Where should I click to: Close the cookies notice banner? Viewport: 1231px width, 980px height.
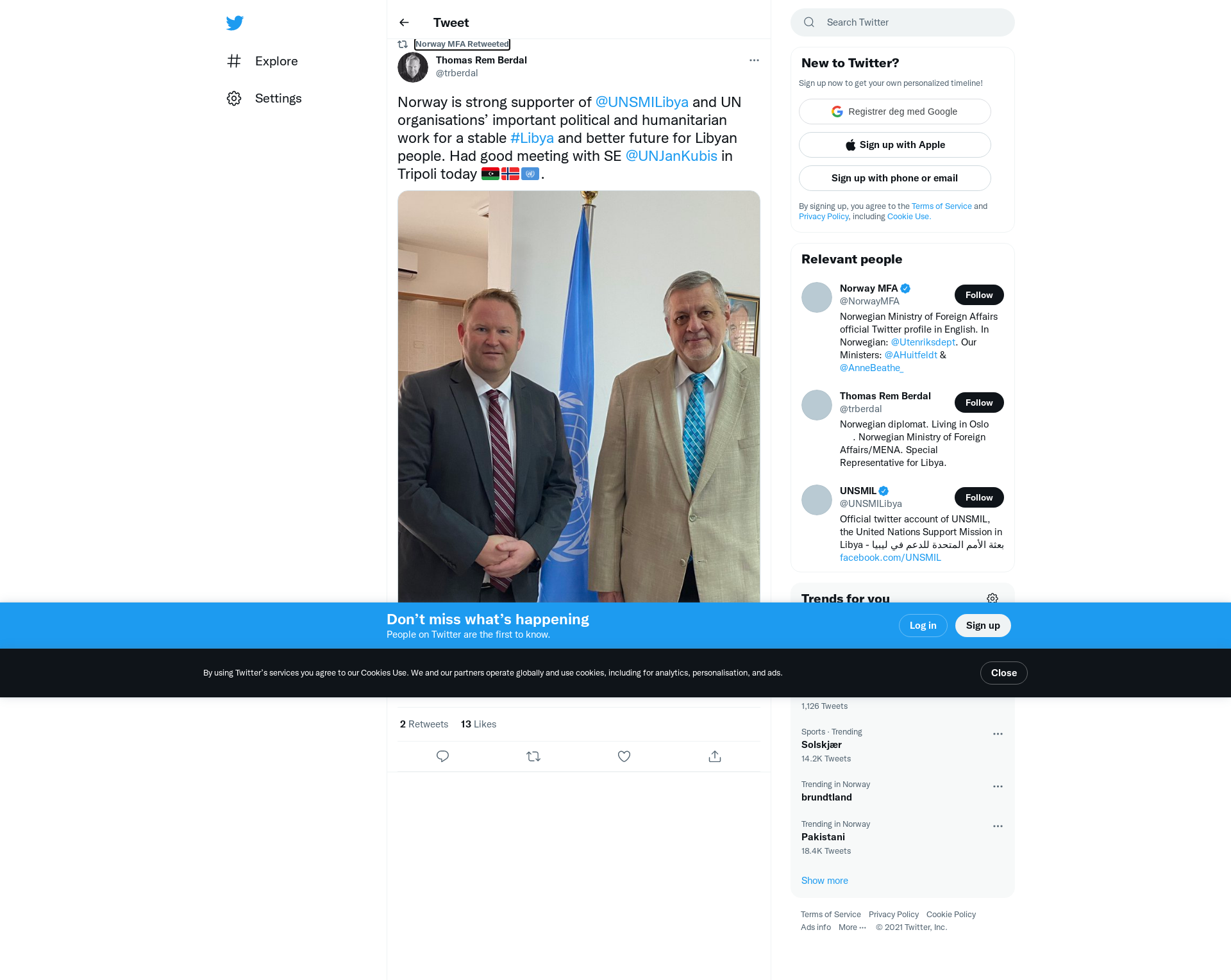click(1004, 673)
